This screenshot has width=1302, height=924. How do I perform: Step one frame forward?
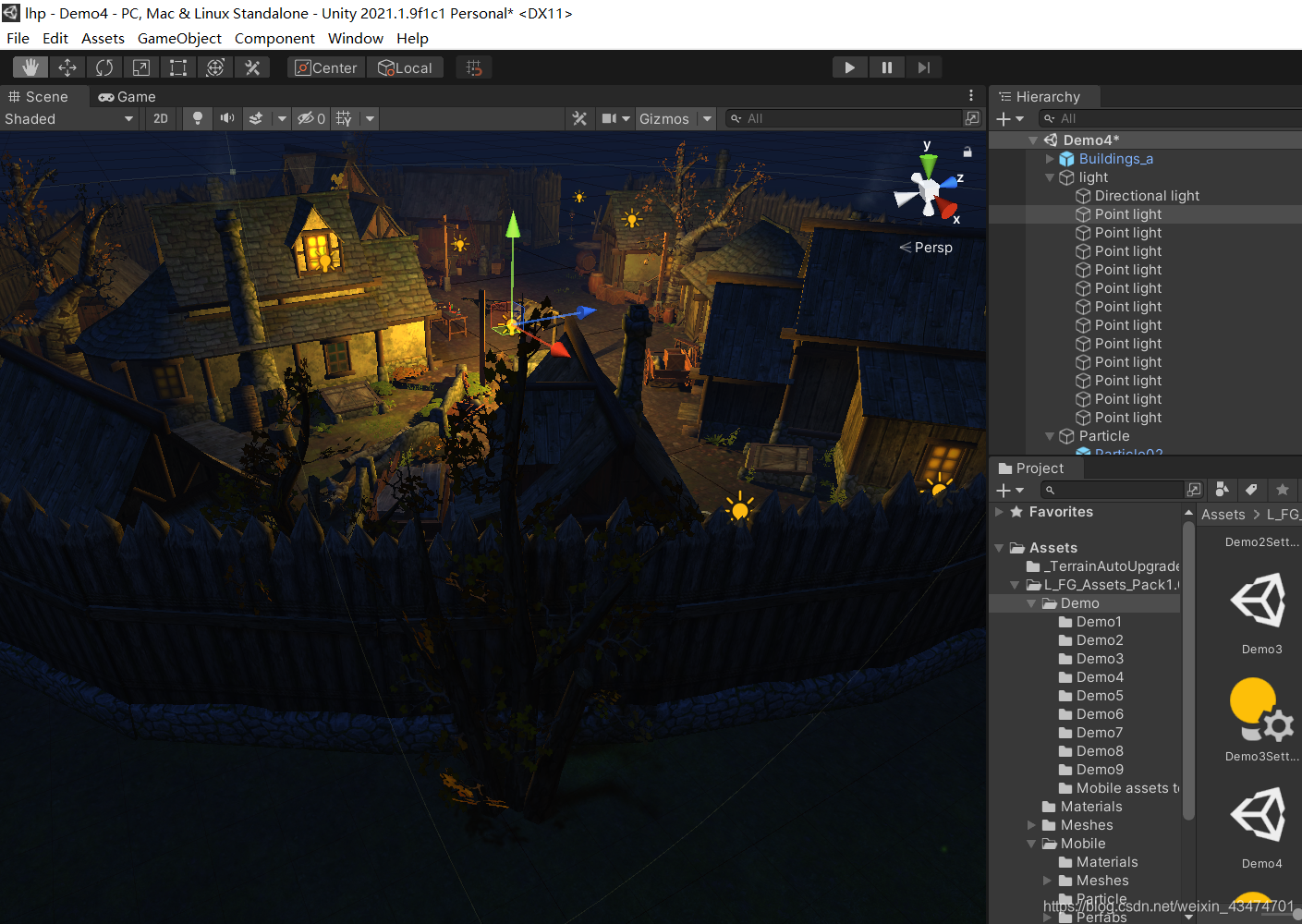point(923,67)
